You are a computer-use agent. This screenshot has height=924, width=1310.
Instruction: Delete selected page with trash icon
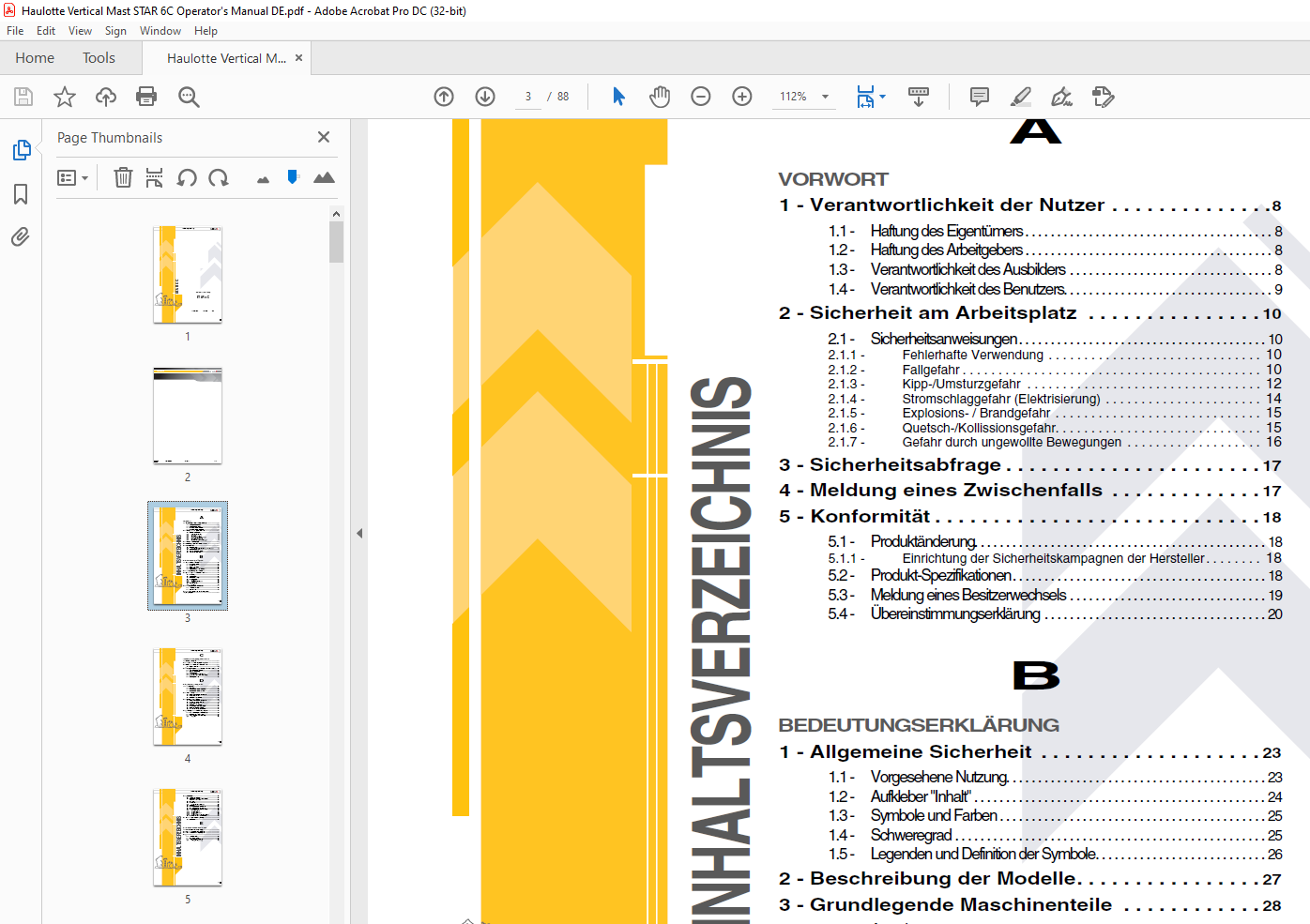pyautogui.click(x=123, y=177)
